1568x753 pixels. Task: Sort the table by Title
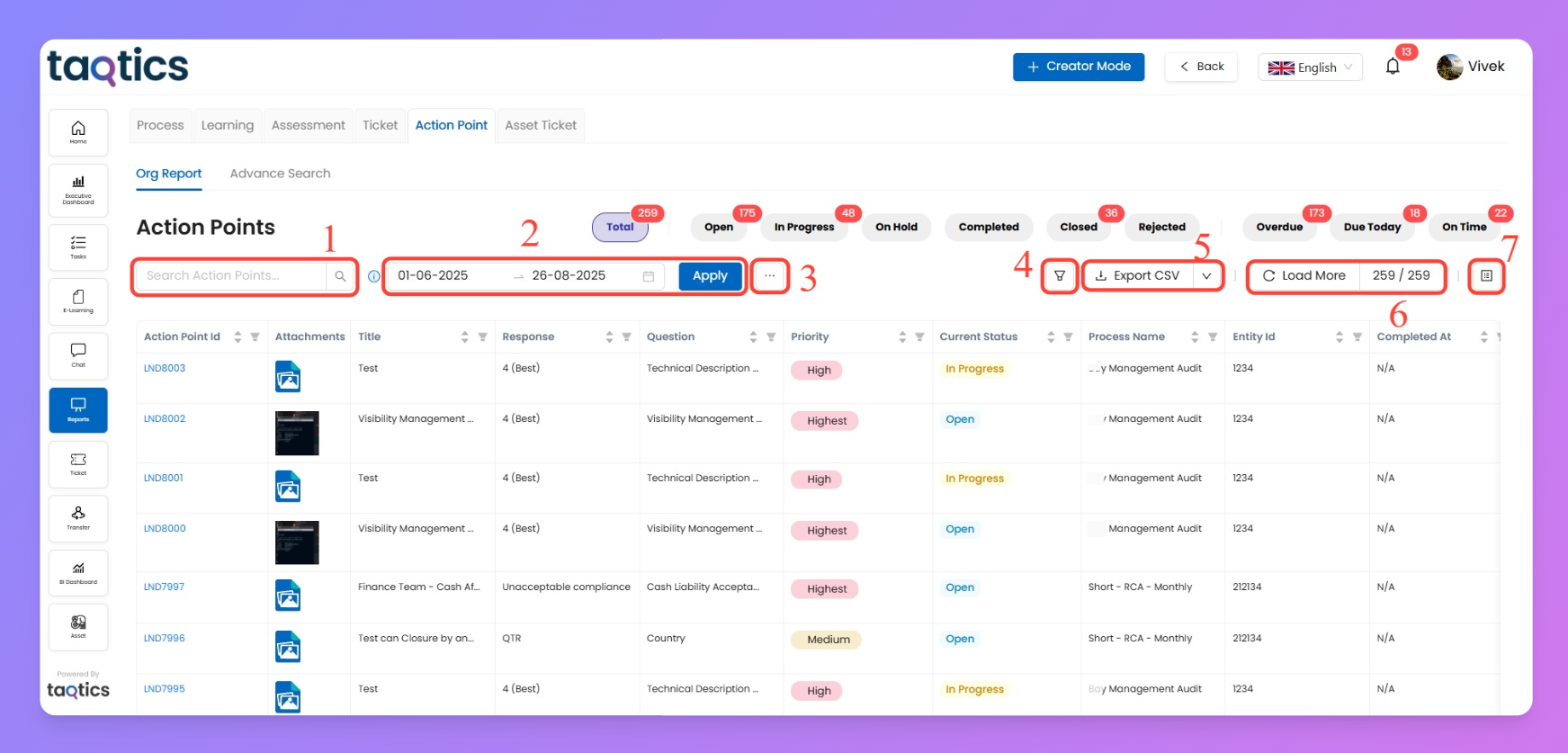click(464, 337)
